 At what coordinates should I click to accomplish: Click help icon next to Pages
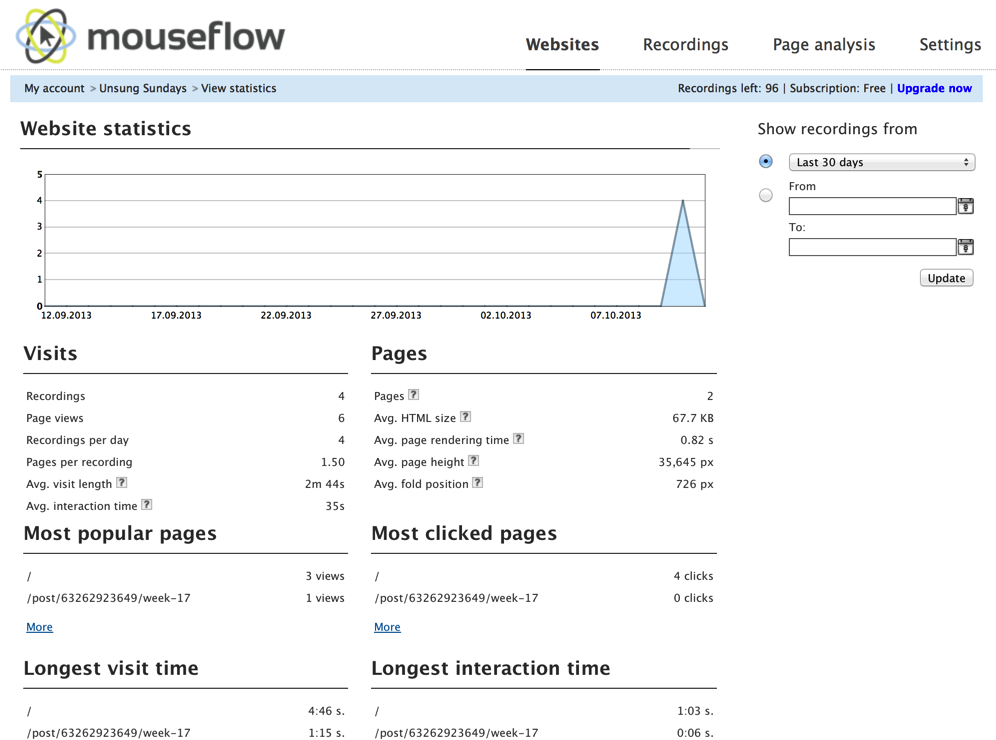click(x=413, y=395)
